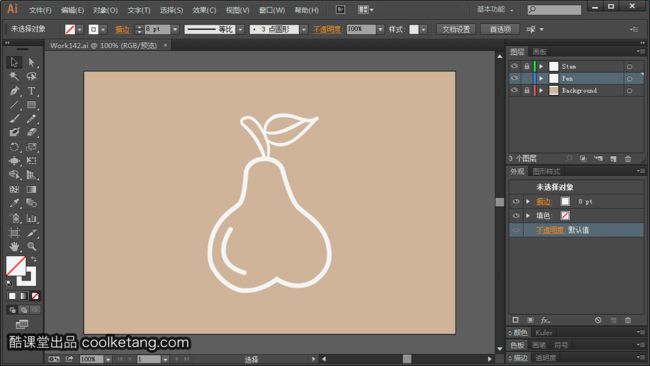Unlock the Background layer
650x366 pixels.
(x=526, y=90)
